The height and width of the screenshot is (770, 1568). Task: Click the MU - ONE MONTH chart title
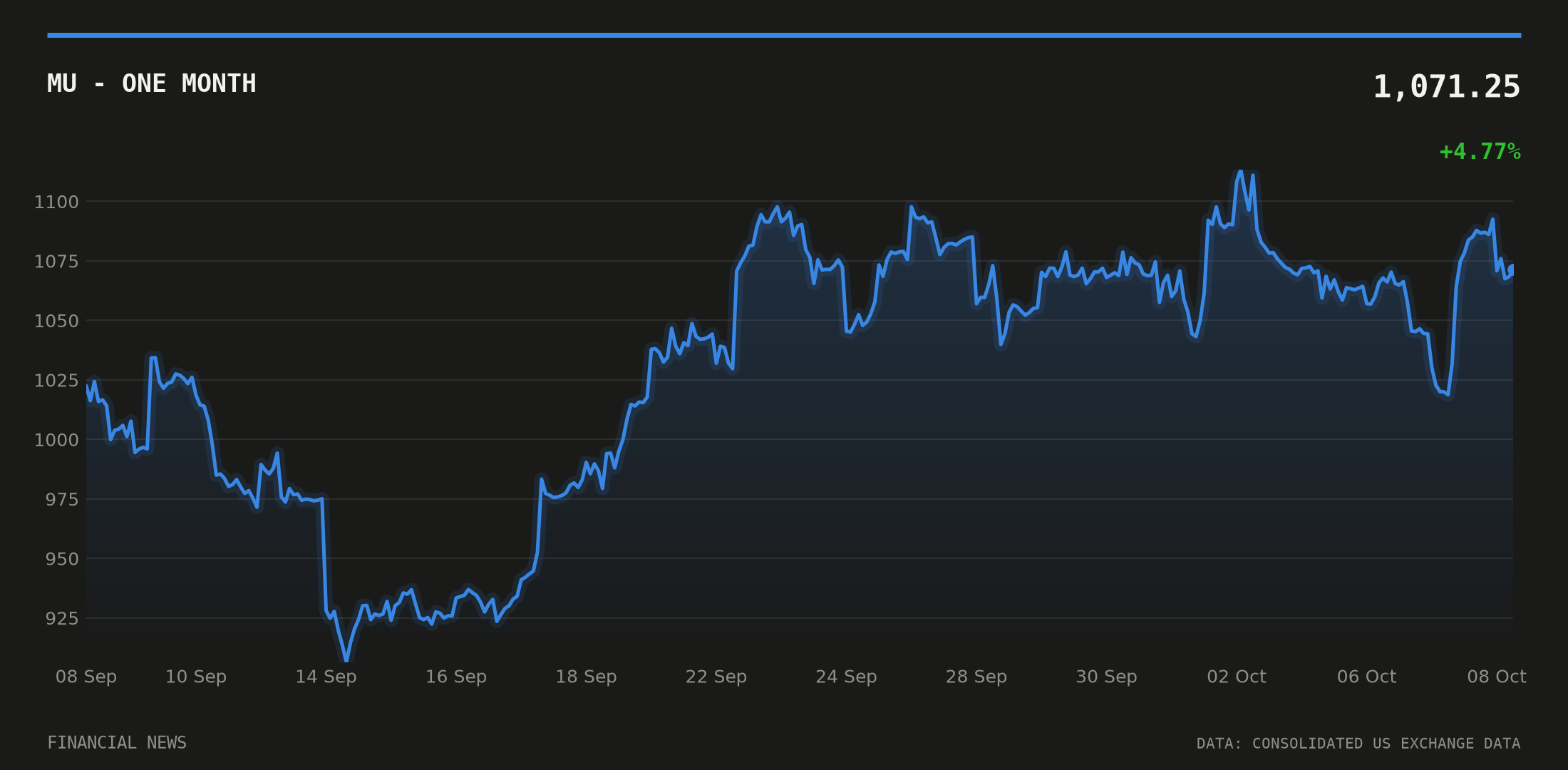(152, 83)
